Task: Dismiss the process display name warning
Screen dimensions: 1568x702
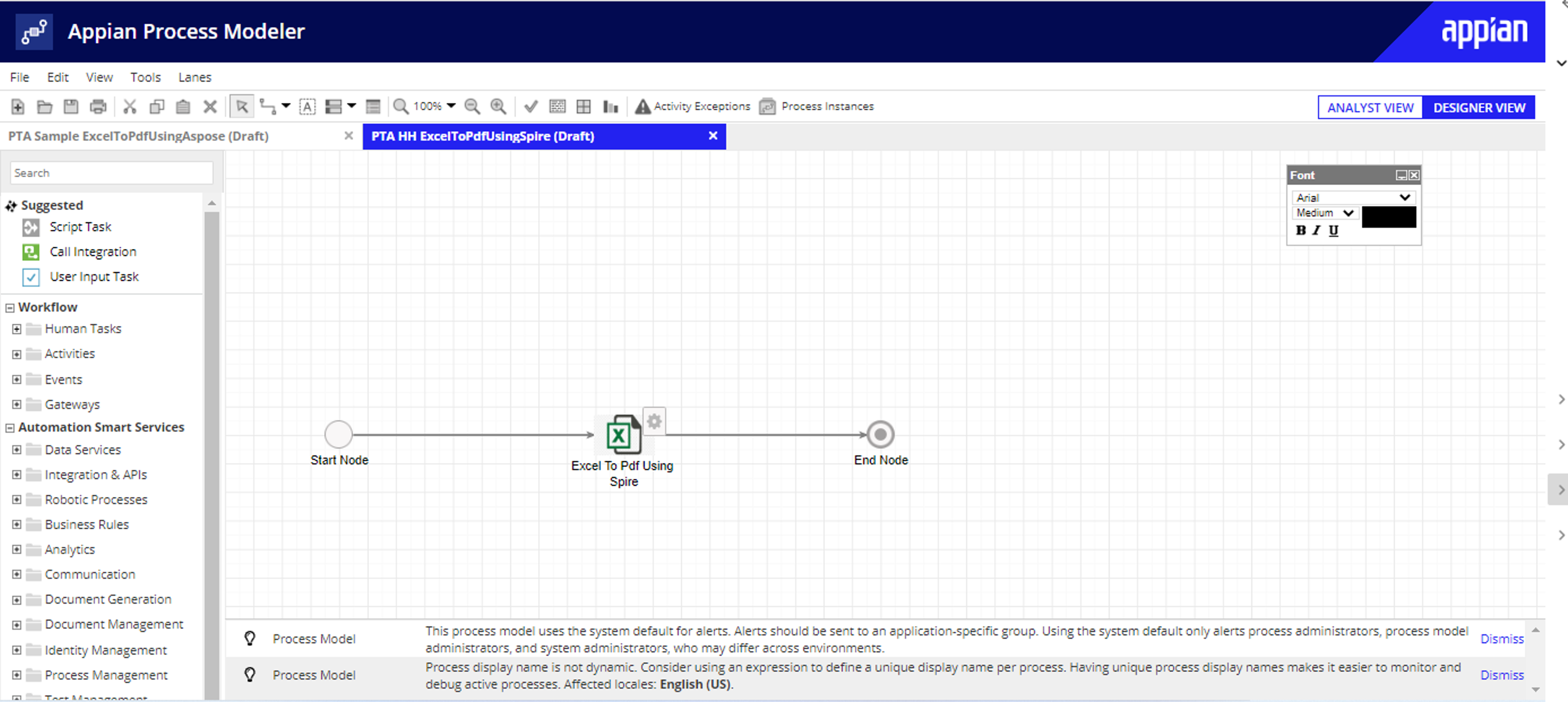Action: pyautogui.click(x=1502, y=675)
